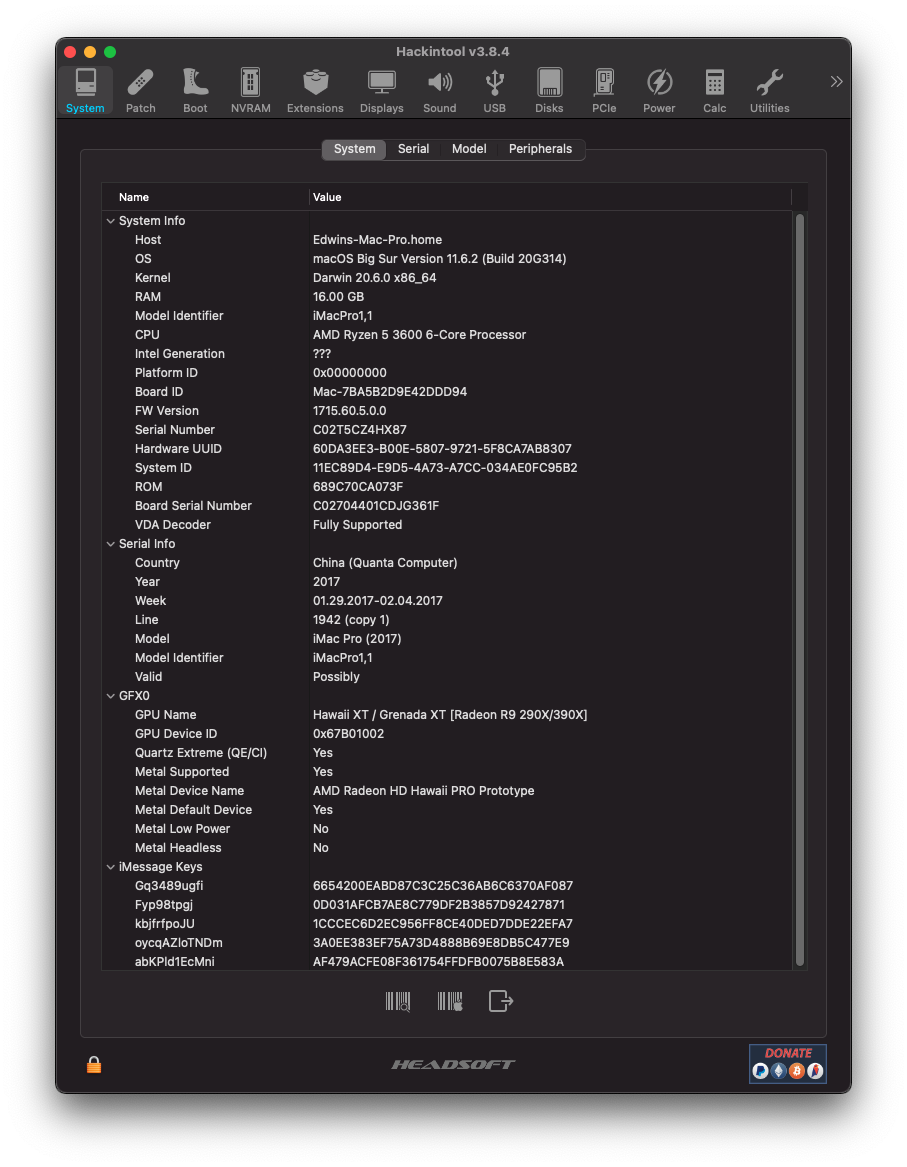The height and width of the screenshot is (1167, 907).
Task: Click the Donate button
Action: click(788, 1063)
